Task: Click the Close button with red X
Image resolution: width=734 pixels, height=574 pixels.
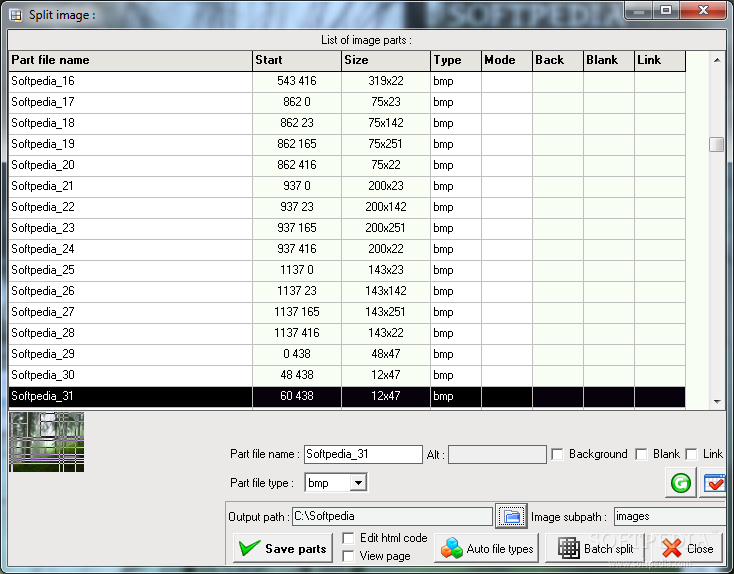Action: pyautogui.click(x=687, y=548)
